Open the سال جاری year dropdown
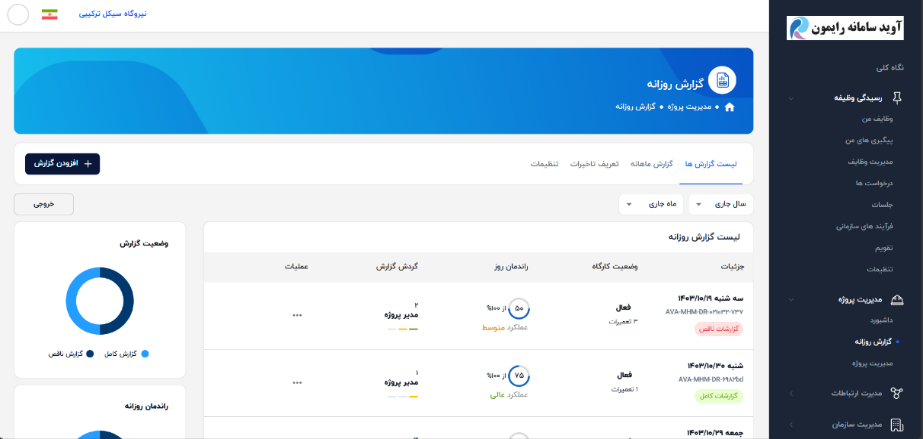The image size is (923, 439). point(721,204)
